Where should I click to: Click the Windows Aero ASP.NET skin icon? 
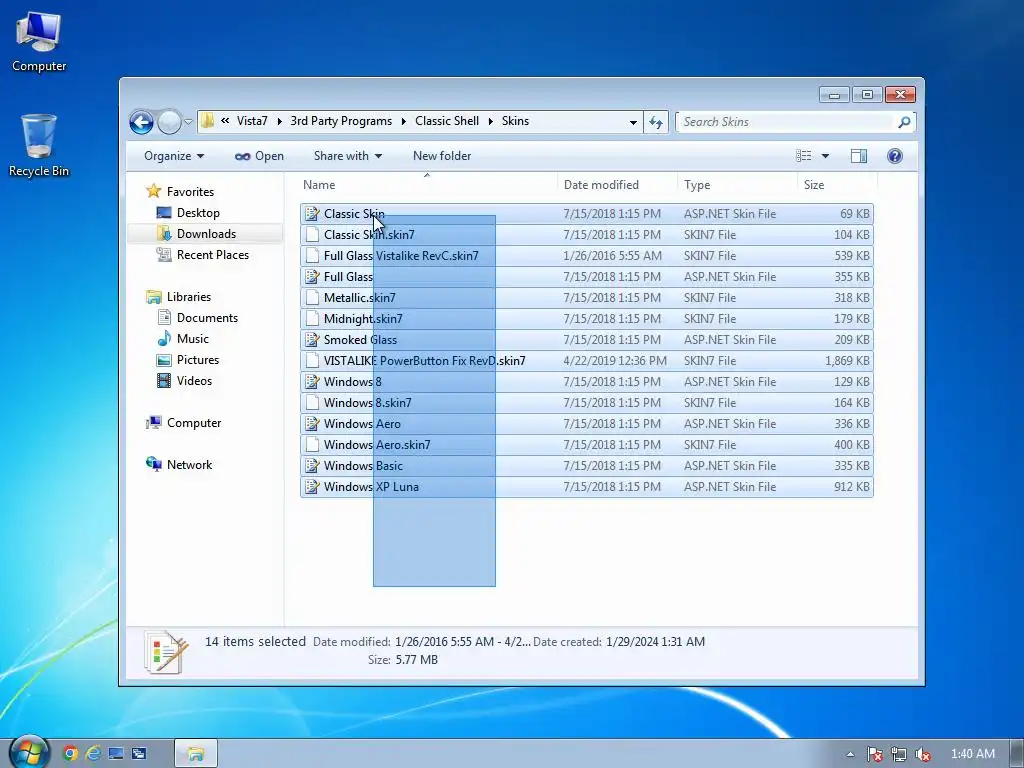click(x=312, y=423)
